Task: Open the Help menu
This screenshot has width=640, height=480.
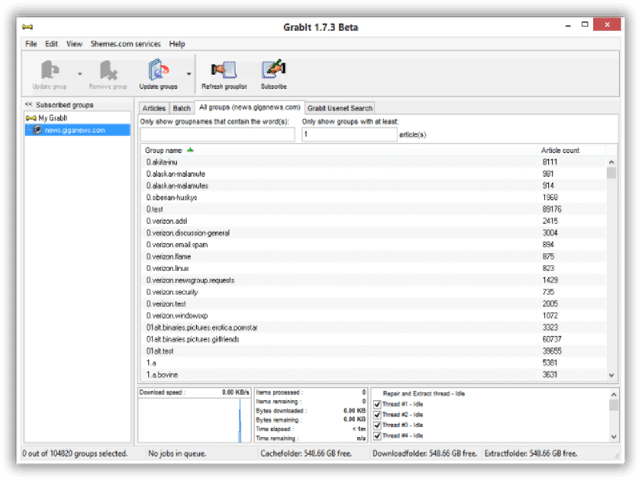Action: tap(177, 44)
